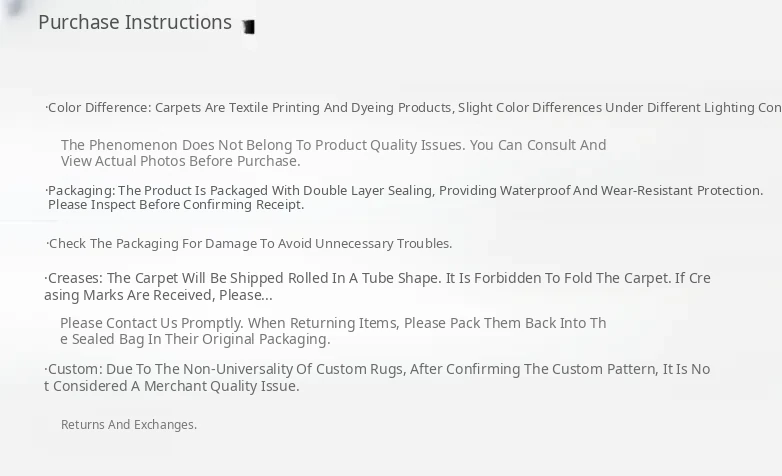Click the word 'Packaging:' label
The height and width of the screenshot is (476, 782).
[81, 190]
